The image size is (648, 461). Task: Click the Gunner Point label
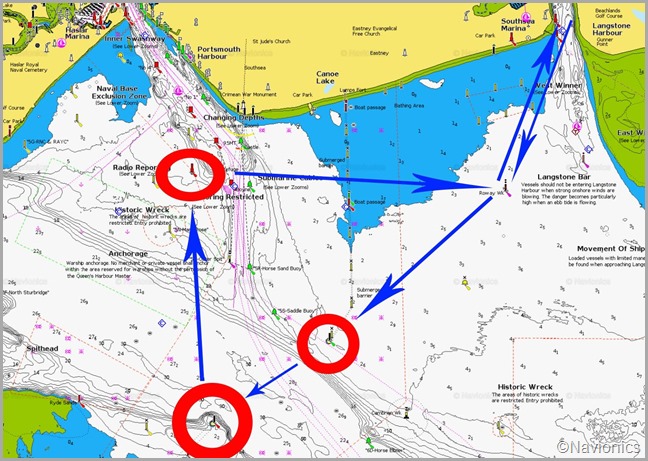point(605,41)
